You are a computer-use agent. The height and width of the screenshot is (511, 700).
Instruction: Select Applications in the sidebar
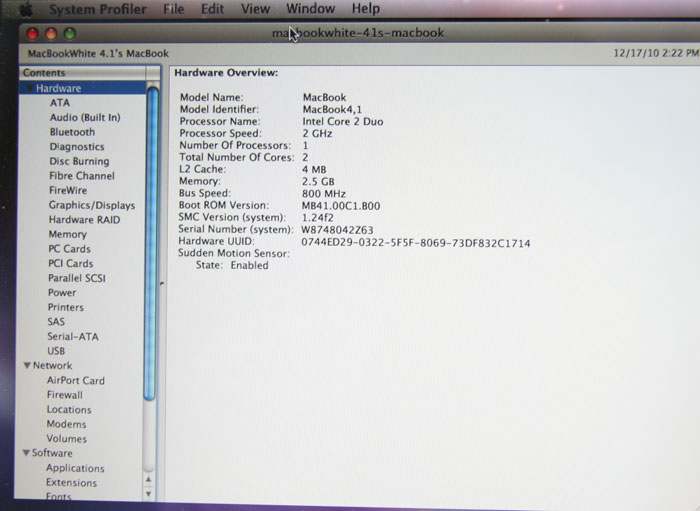[75, 468]
